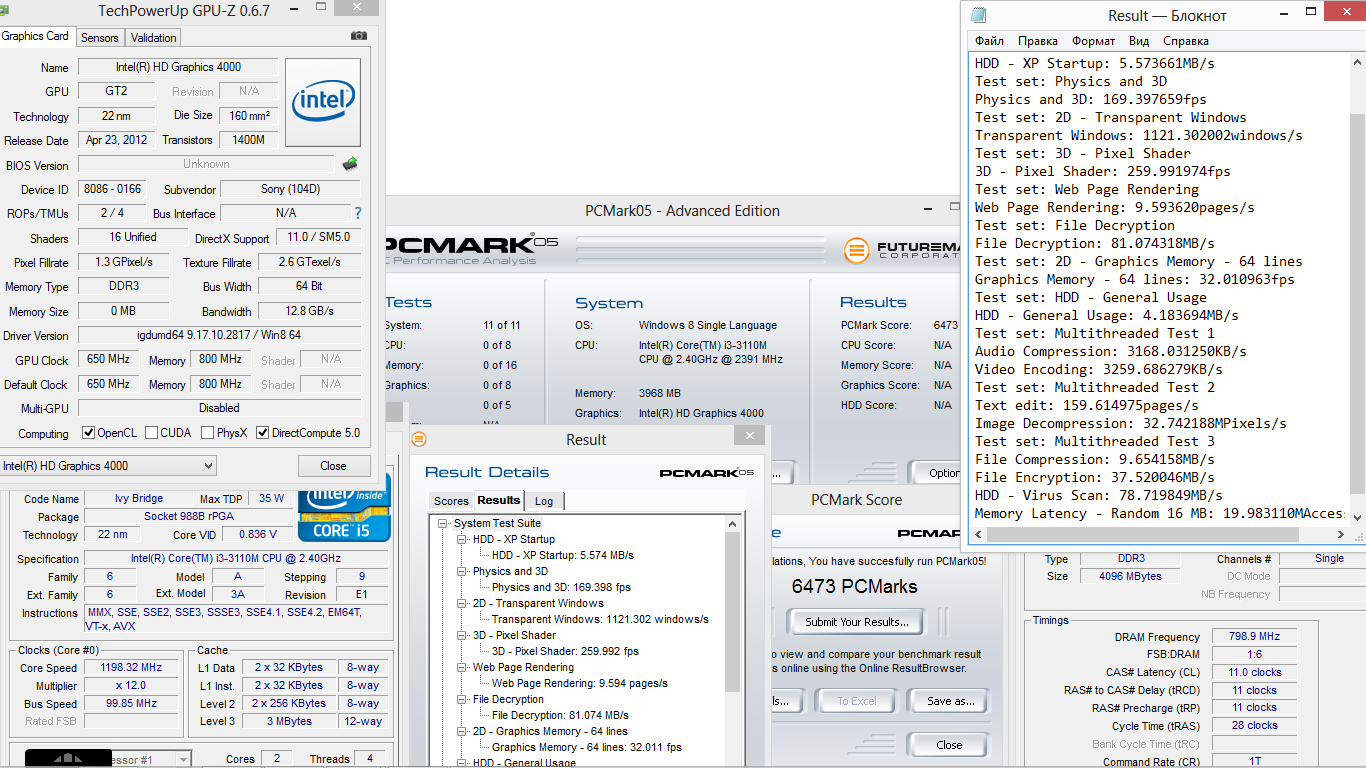Viewport: 1366px width, 768px height.
Task: Click the Submit Your Results button
Action: [x=857, y=622]
